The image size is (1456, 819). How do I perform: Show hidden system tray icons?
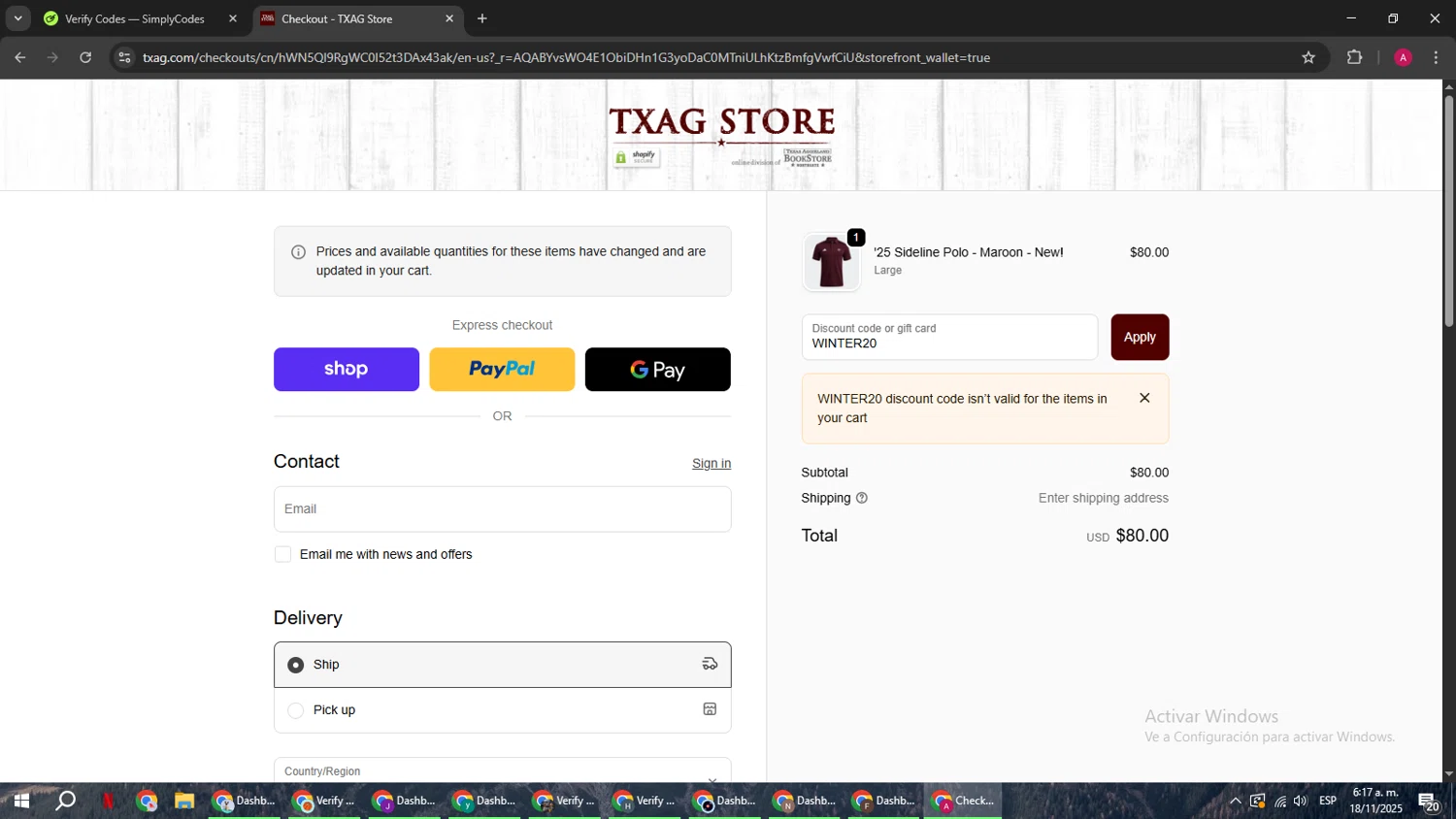(x=1235, y=801)
